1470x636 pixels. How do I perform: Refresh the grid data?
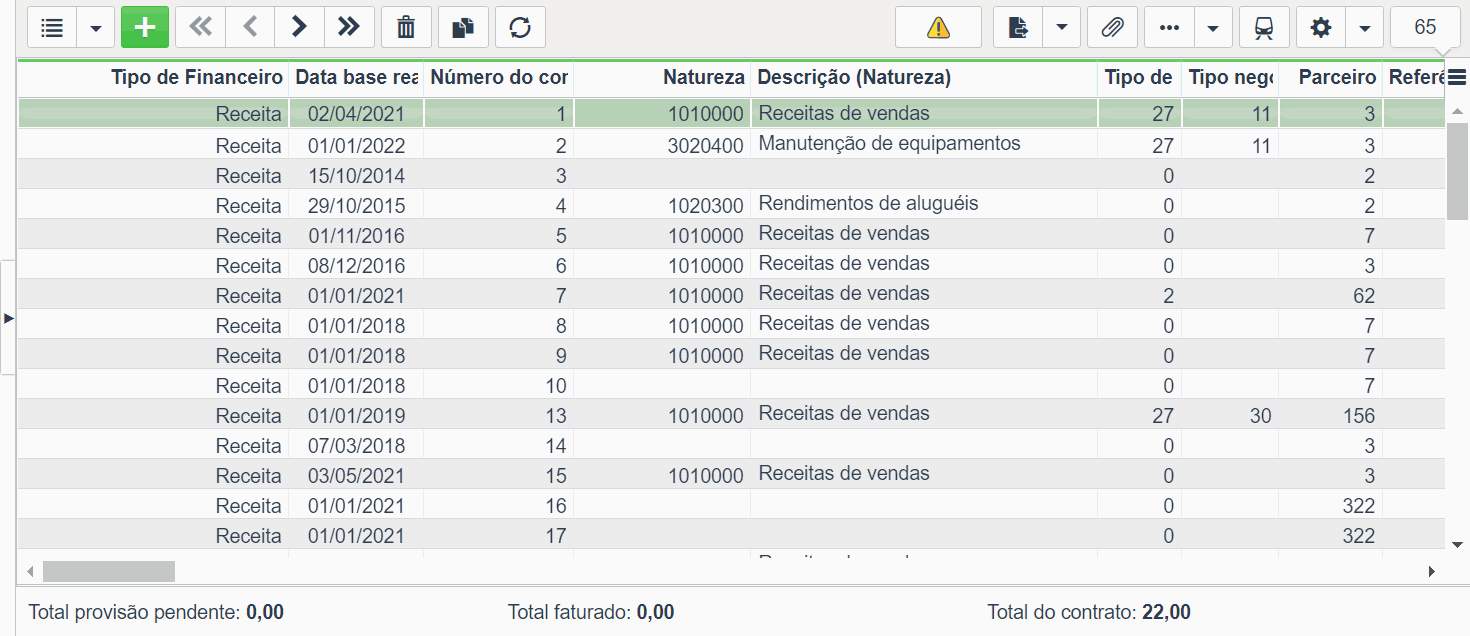520,27
